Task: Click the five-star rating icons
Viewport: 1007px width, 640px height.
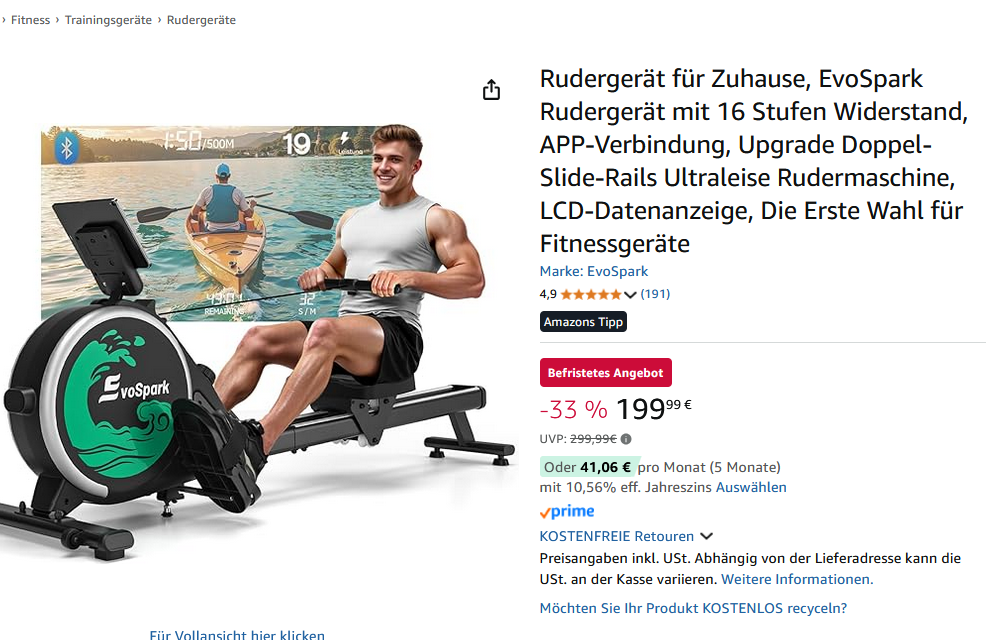Action: [591, 295]
